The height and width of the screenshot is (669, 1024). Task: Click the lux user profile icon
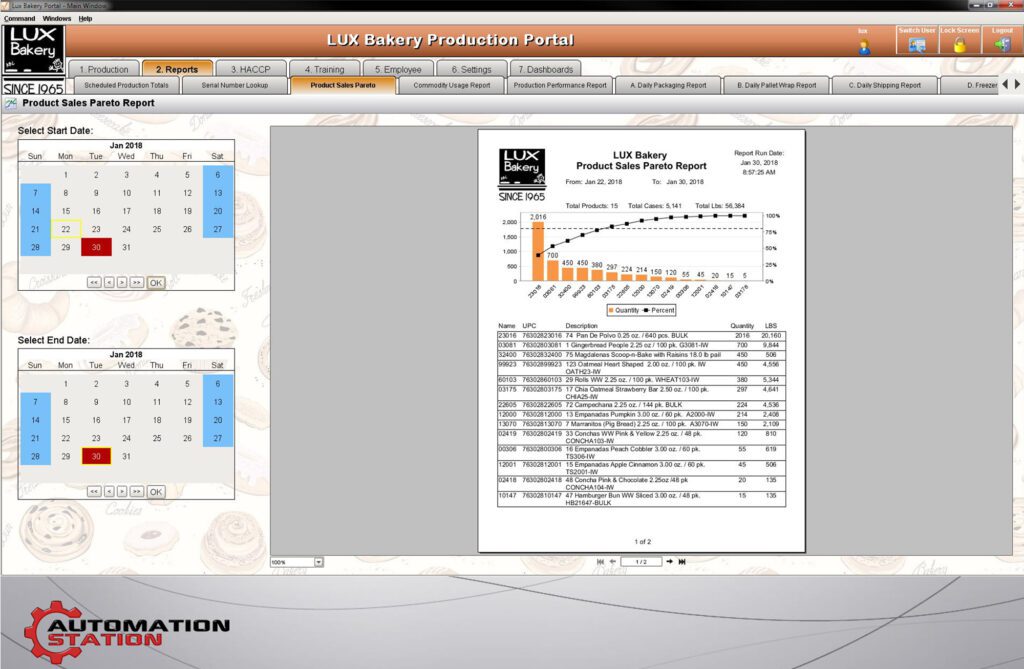click(x=864, y=46)
